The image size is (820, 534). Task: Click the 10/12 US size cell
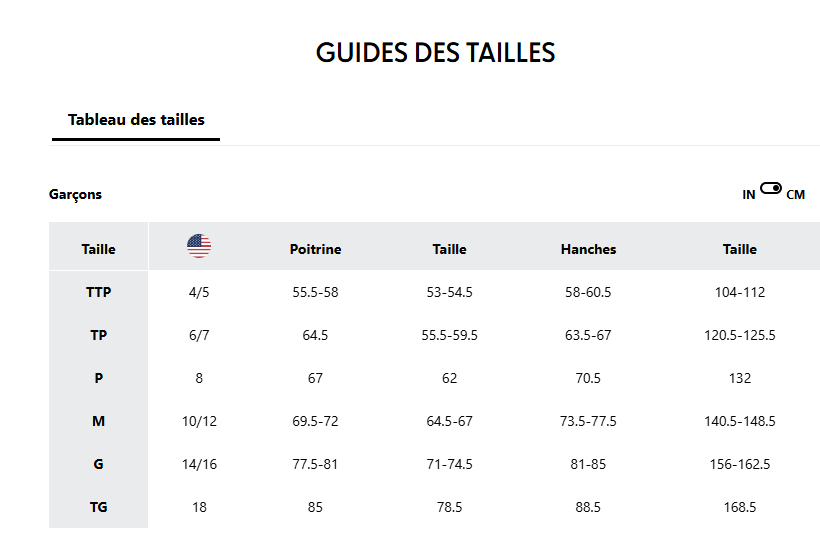[x=199, y=421]
